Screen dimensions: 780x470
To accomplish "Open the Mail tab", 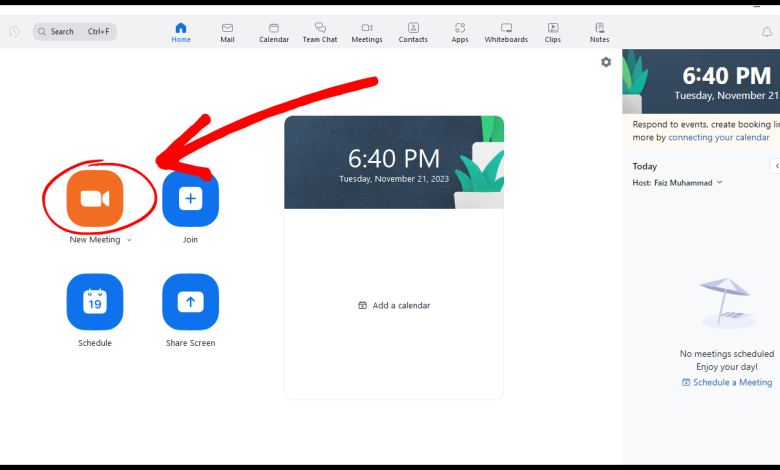I will click(x=227, y=32).
